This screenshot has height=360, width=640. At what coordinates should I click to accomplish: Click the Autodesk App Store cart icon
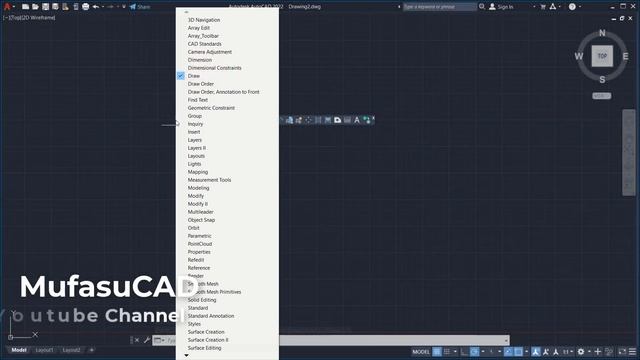(543, 7)
